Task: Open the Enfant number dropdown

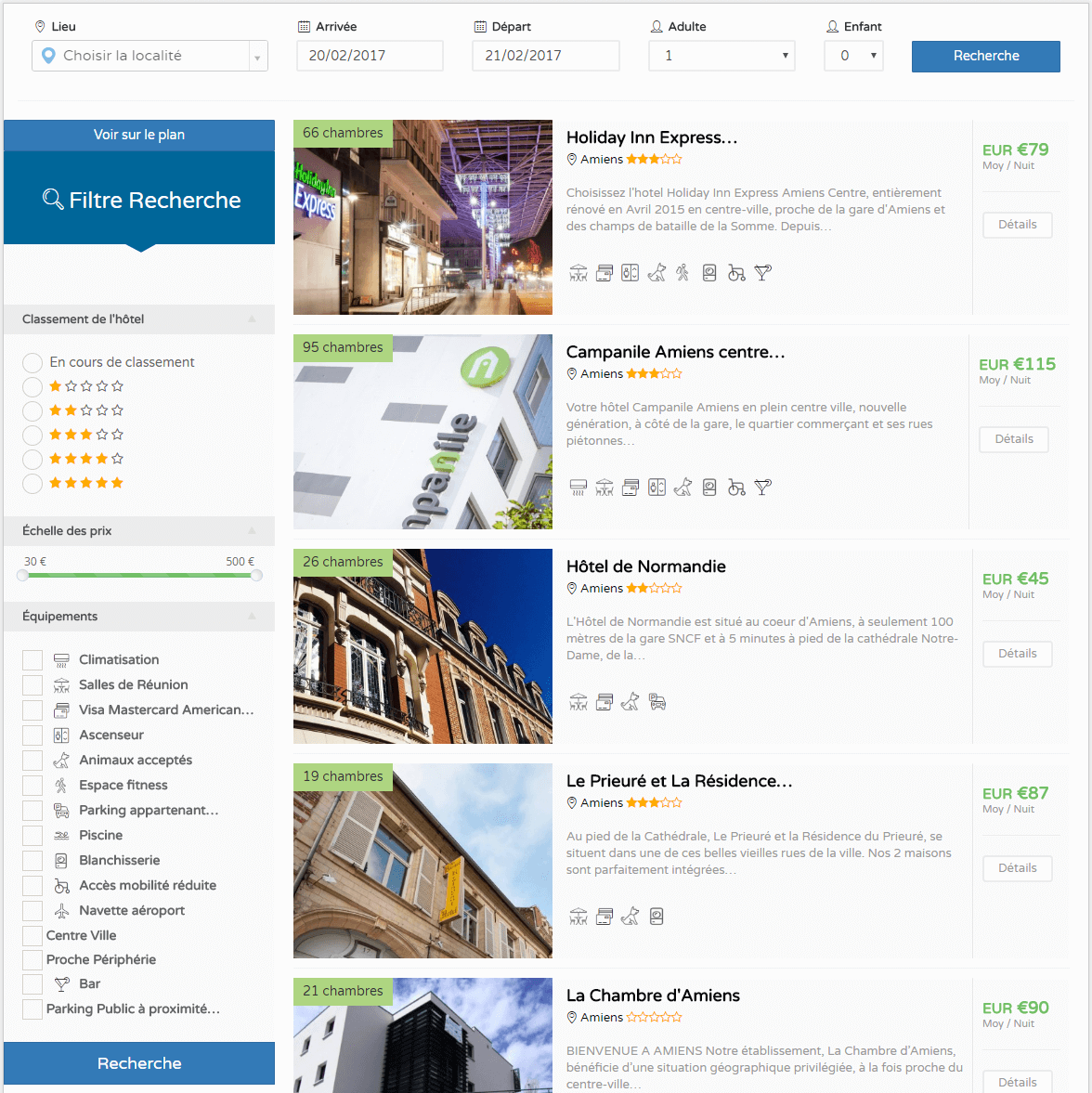Action: point(853,56)
